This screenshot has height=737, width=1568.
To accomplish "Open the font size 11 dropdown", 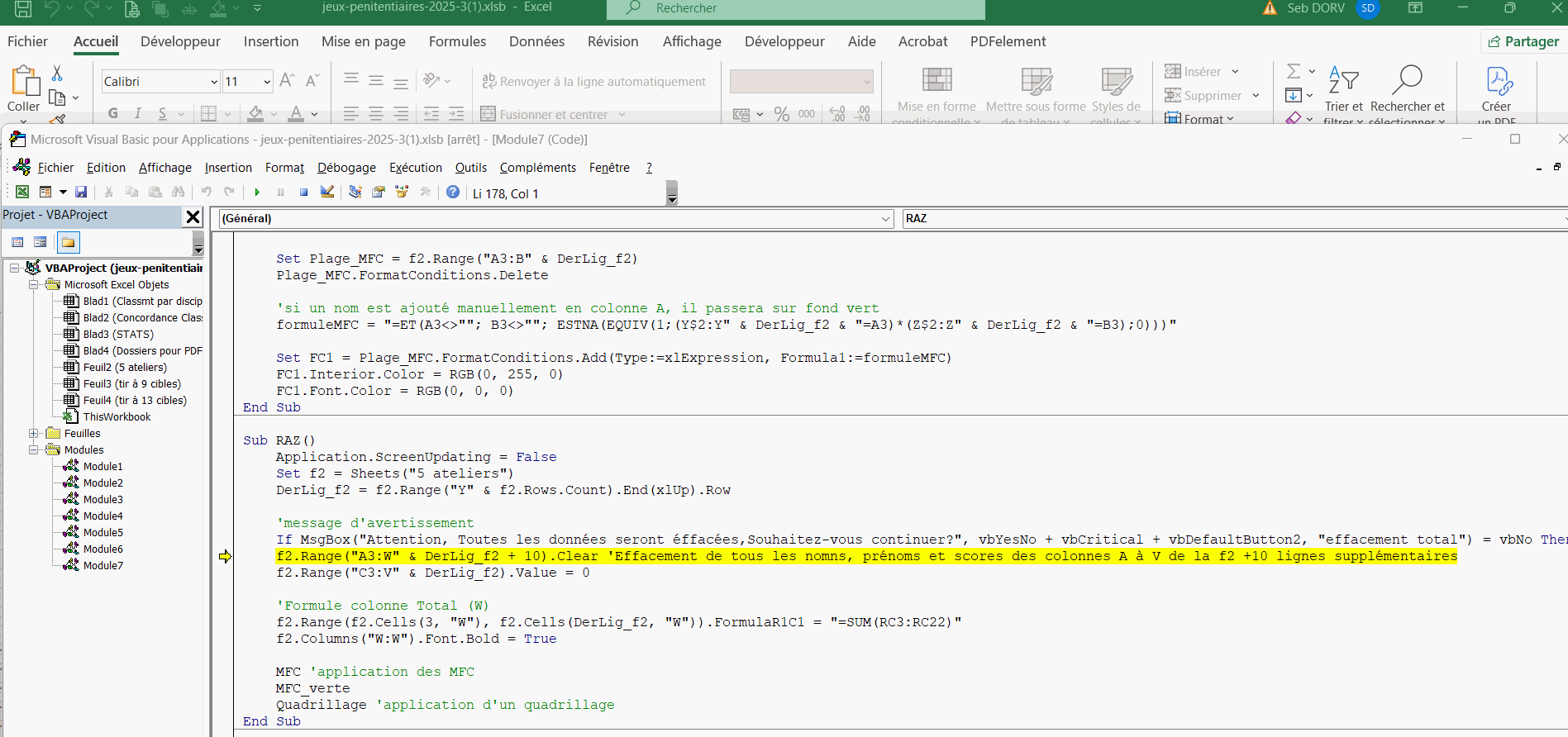I will point(267,82).
